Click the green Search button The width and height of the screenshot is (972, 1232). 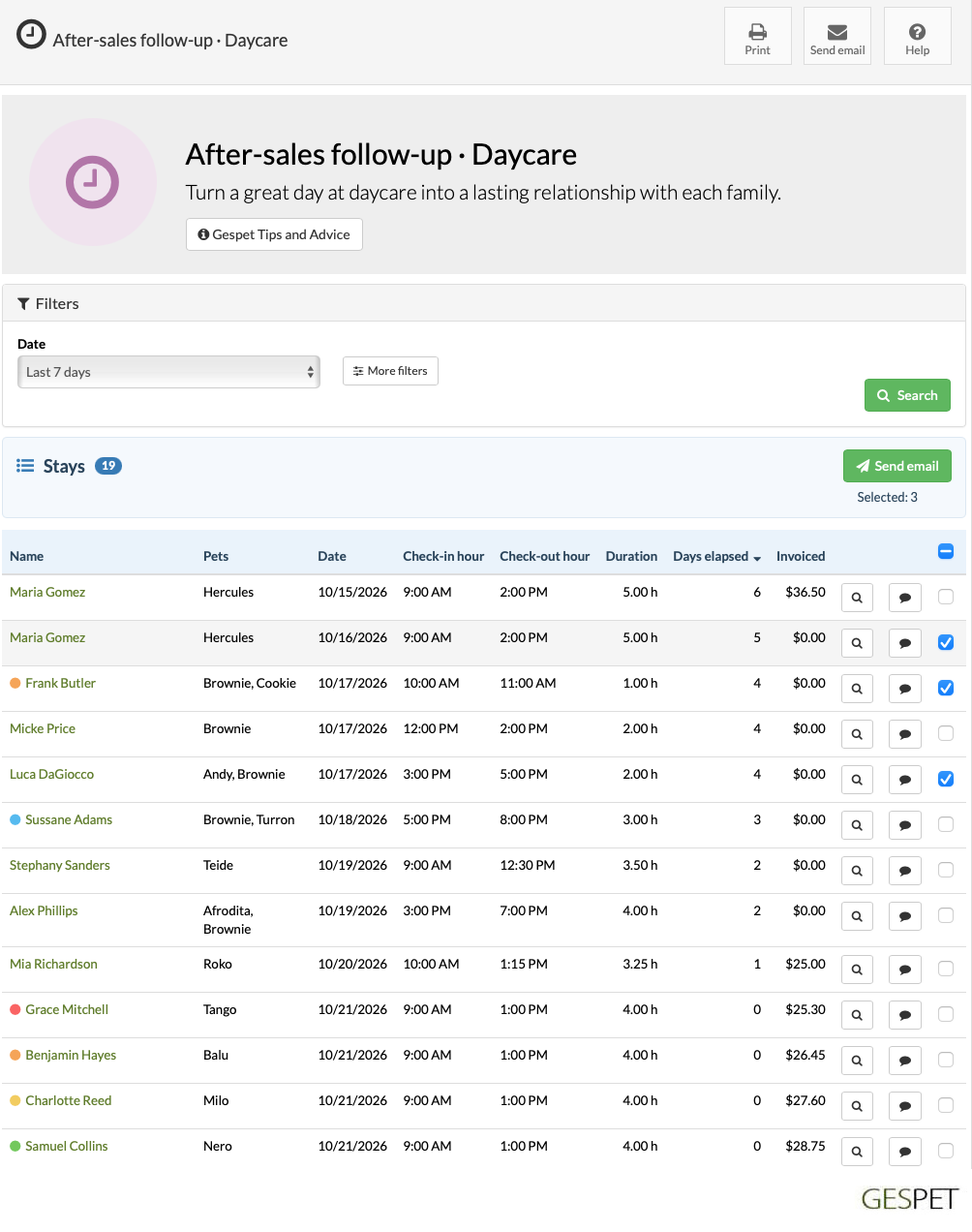click(x=907, y=395)
